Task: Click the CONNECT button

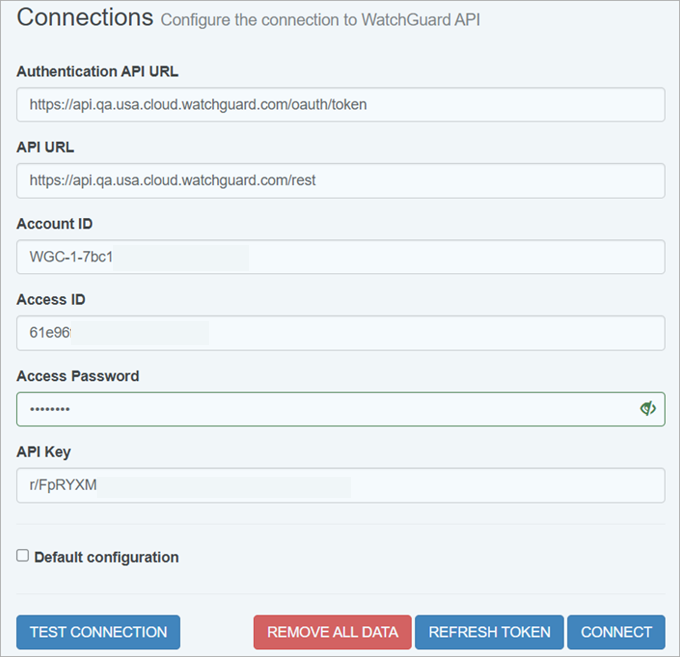Action: point(616,632)
